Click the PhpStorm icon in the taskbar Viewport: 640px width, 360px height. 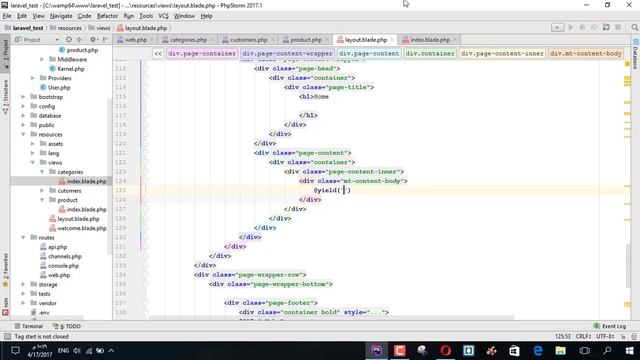click(376, 351)
